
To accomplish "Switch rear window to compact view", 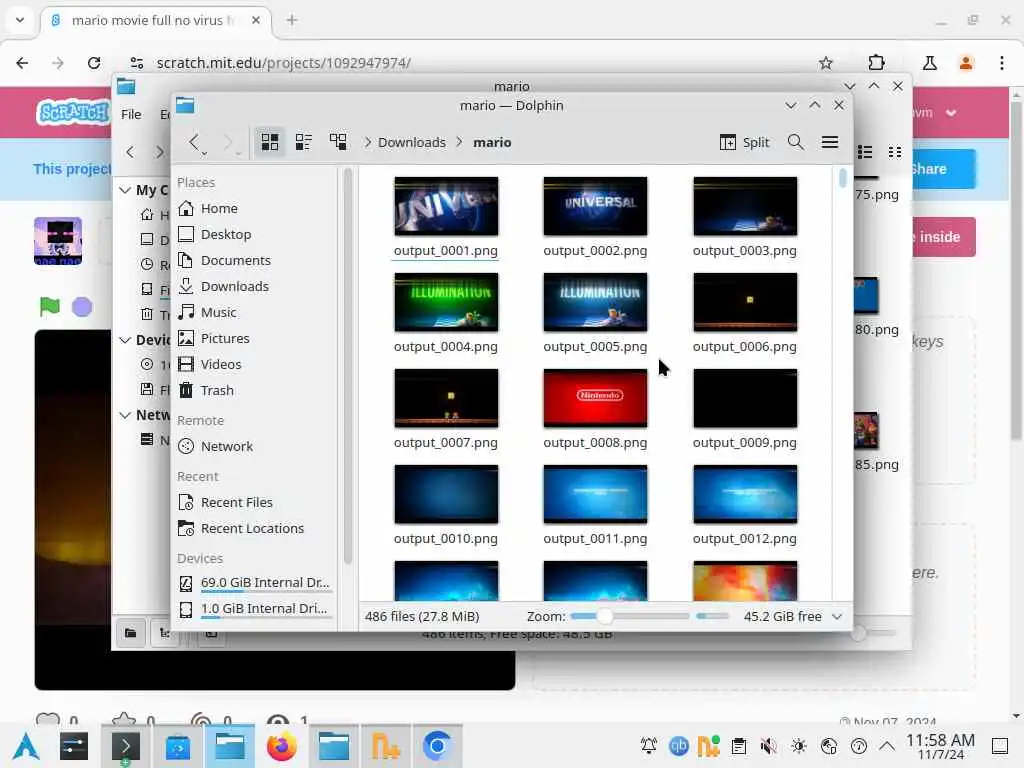I will [x=895, y=152].
